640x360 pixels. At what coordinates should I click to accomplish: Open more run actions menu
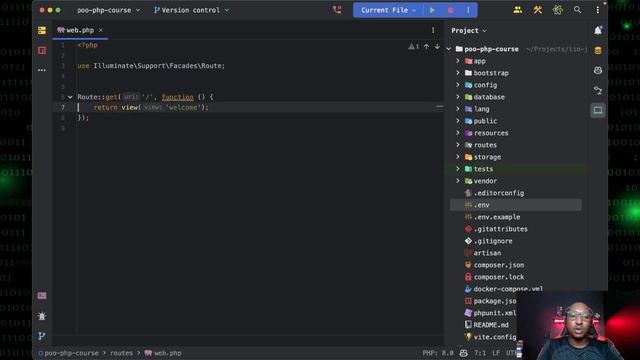pos(468,10)
